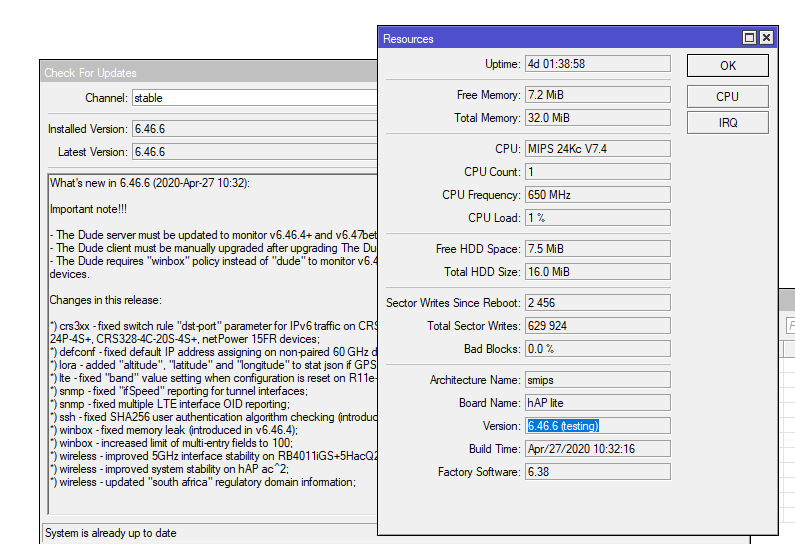Maximize the Resources window
795x544 pixels.
coord(749,38)
